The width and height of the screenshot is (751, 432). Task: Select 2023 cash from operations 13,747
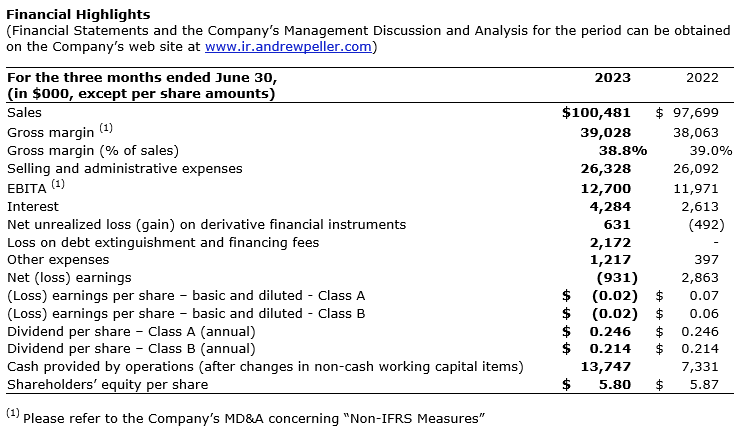tap(618, 368)
